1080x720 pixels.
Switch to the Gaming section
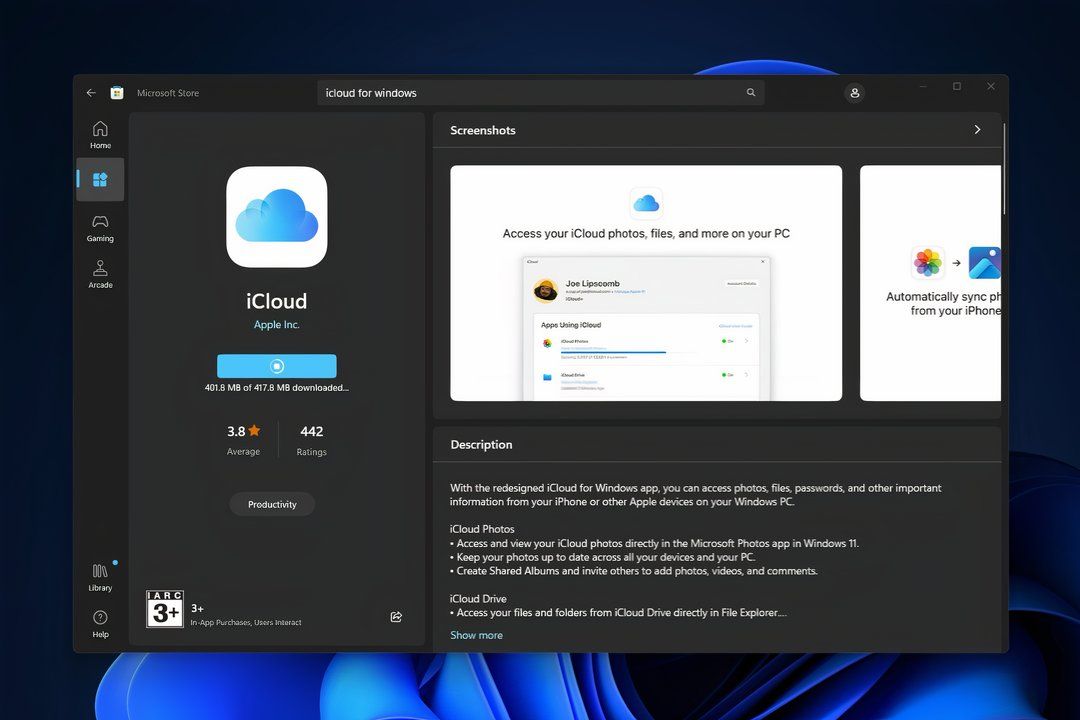(x=100, y=228)
